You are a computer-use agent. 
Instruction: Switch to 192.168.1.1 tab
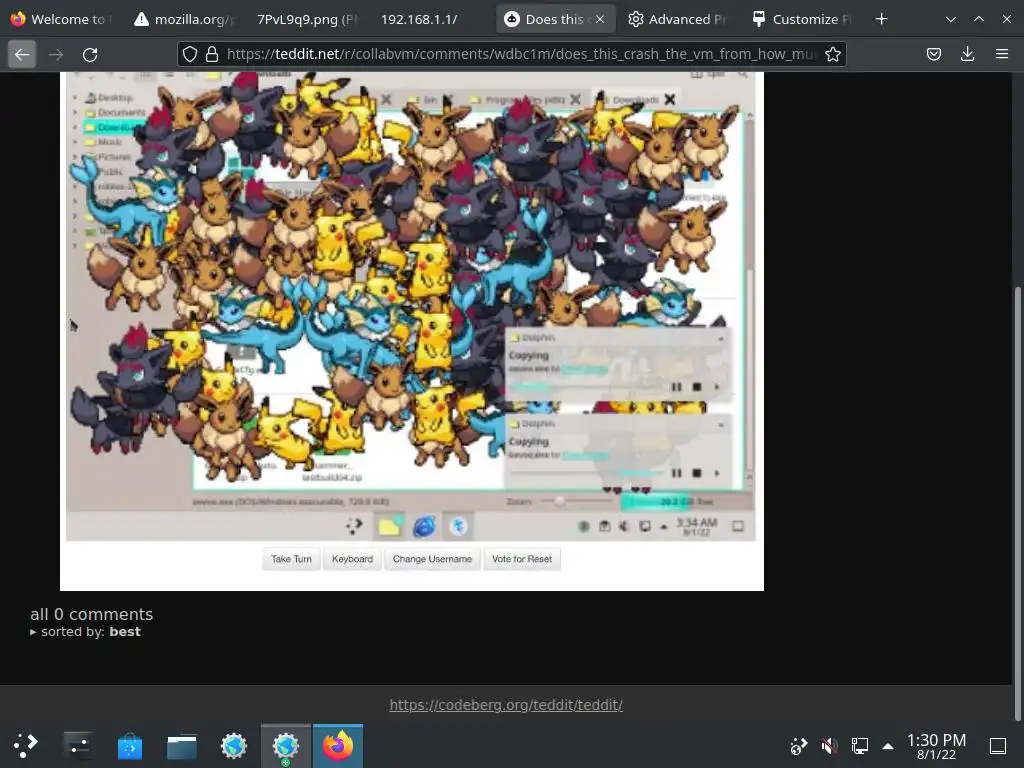pyautogui.click(x=430, y=19)
